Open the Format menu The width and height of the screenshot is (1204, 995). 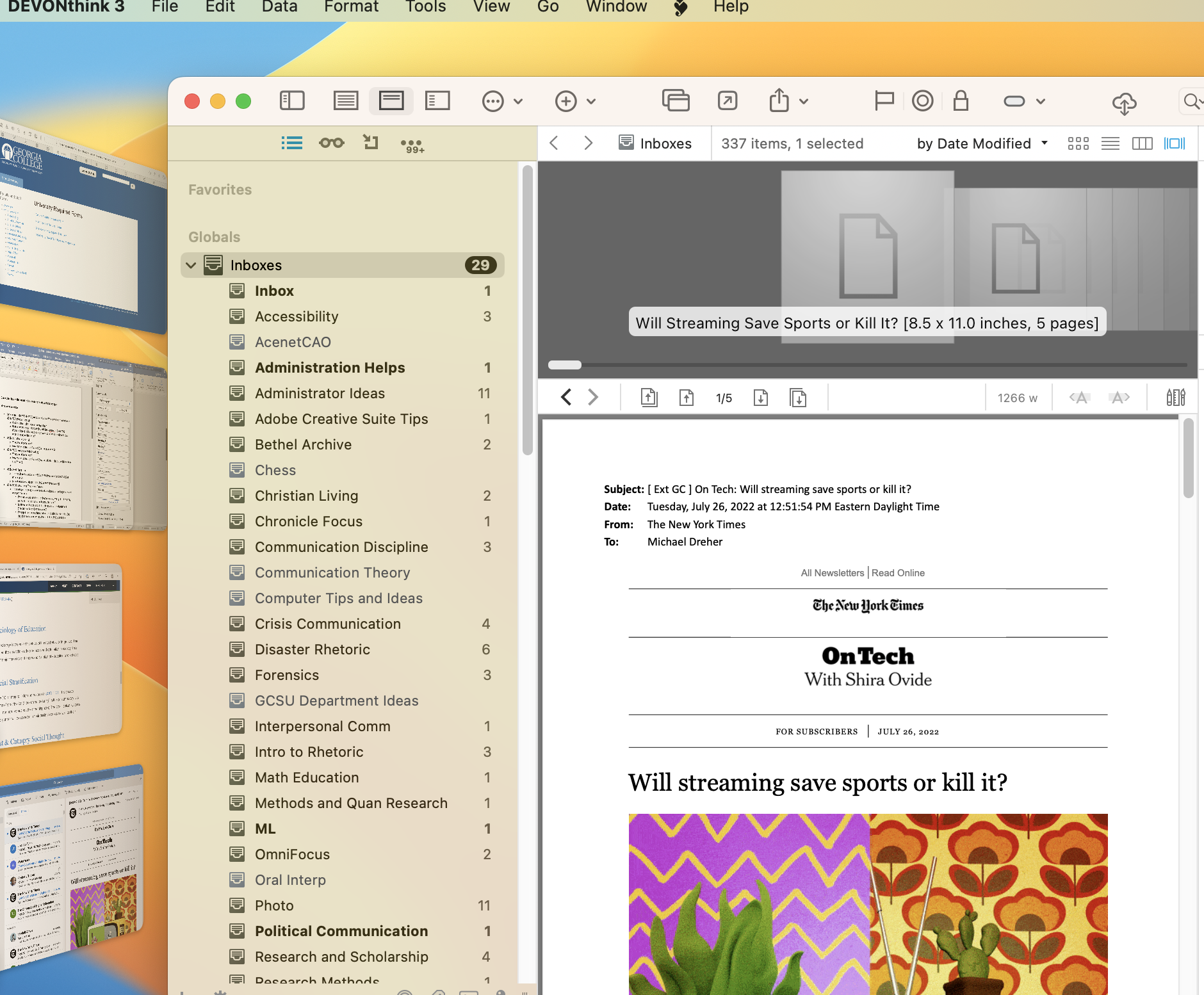point(351,7)
